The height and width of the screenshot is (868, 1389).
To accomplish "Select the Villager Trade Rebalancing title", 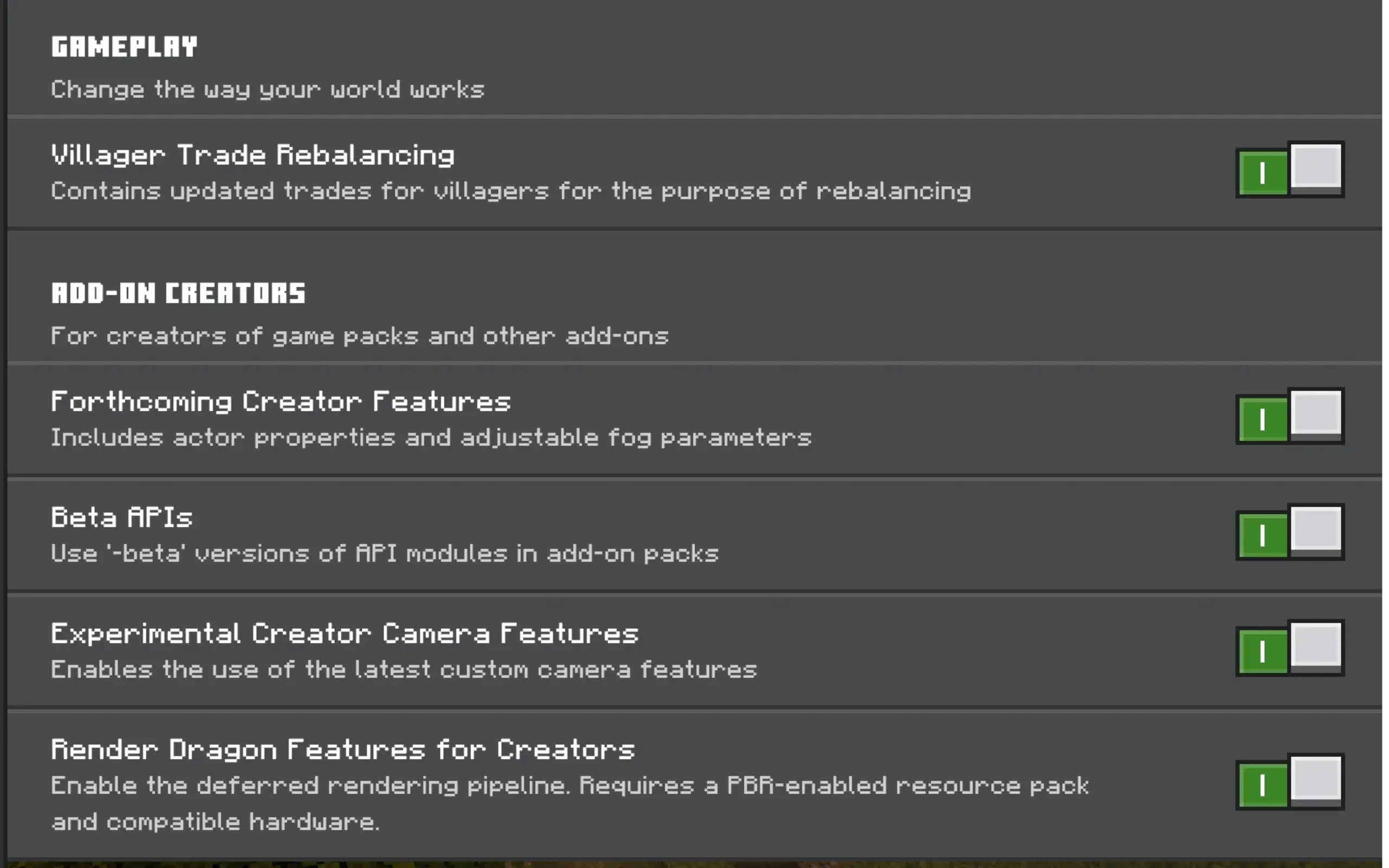I will (252, 155).
